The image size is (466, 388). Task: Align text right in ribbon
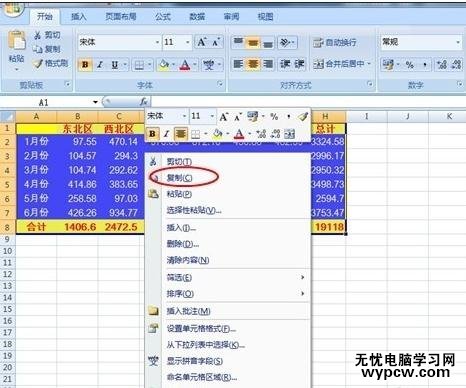click(x=268, y=64)
